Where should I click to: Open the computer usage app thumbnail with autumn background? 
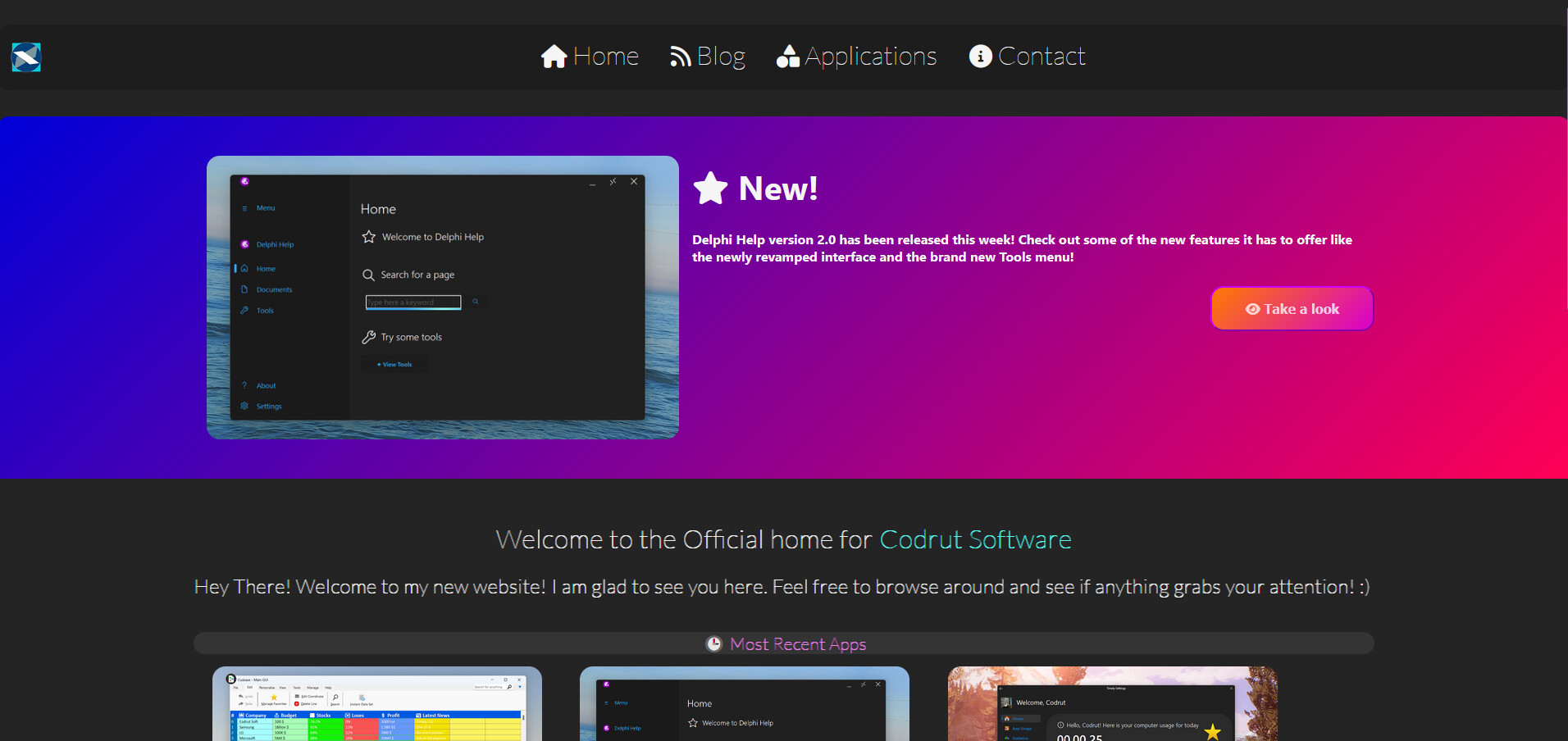[x=1112, y=705]
